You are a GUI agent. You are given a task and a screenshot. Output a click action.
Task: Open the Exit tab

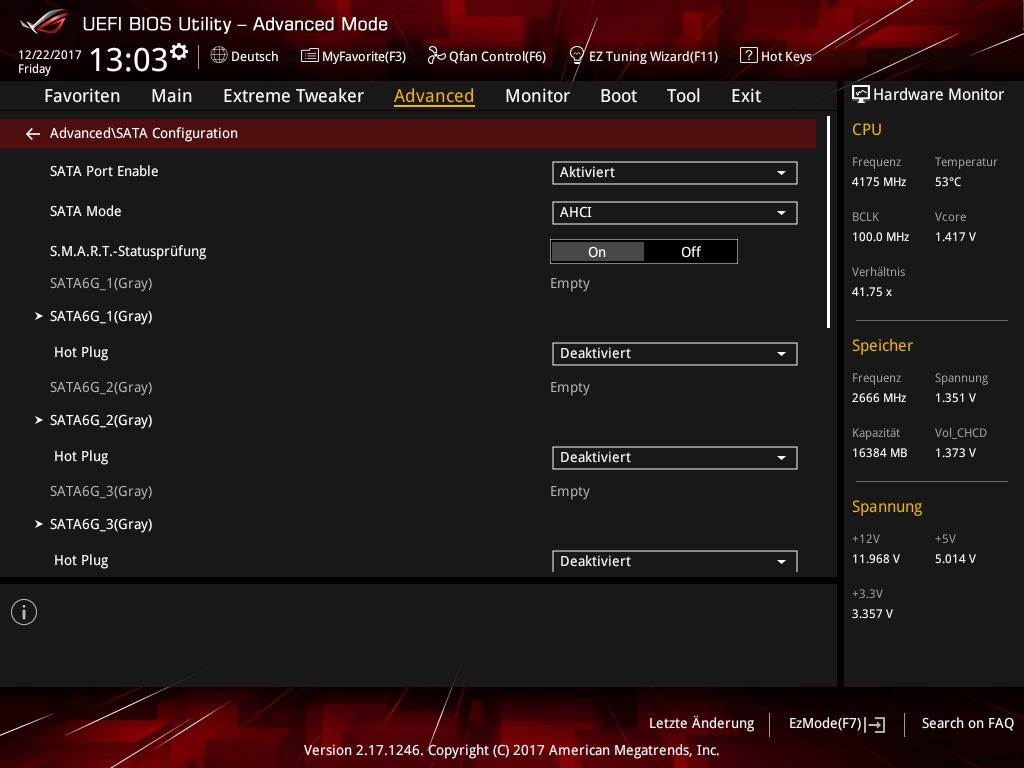746,96
